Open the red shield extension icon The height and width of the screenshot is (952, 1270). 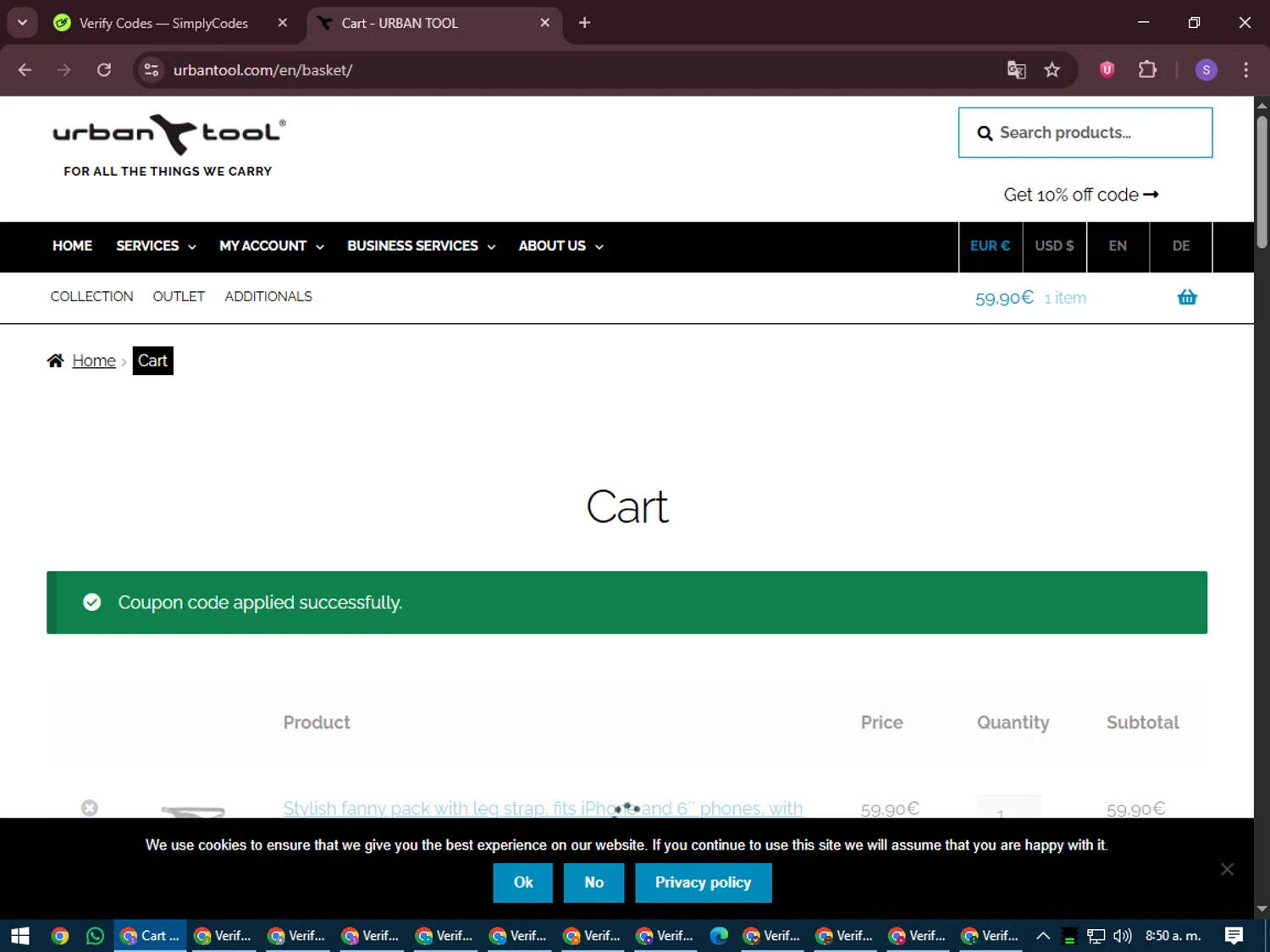(x=1107, y=70)
